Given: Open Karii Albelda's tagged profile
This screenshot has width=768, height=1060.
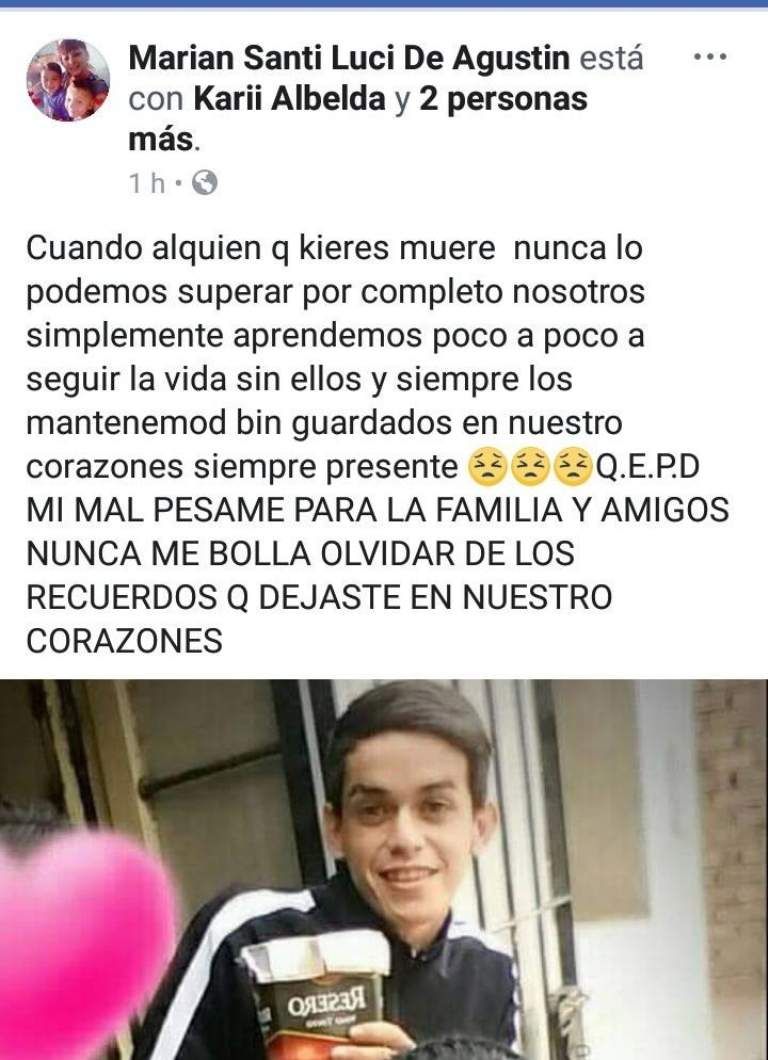Looking at the screenshot, I should (290, 99).
